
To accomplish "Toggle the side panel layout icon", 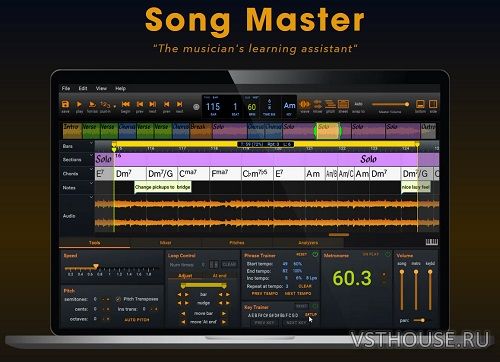I will pyautogui.click(x=433, y=104).
